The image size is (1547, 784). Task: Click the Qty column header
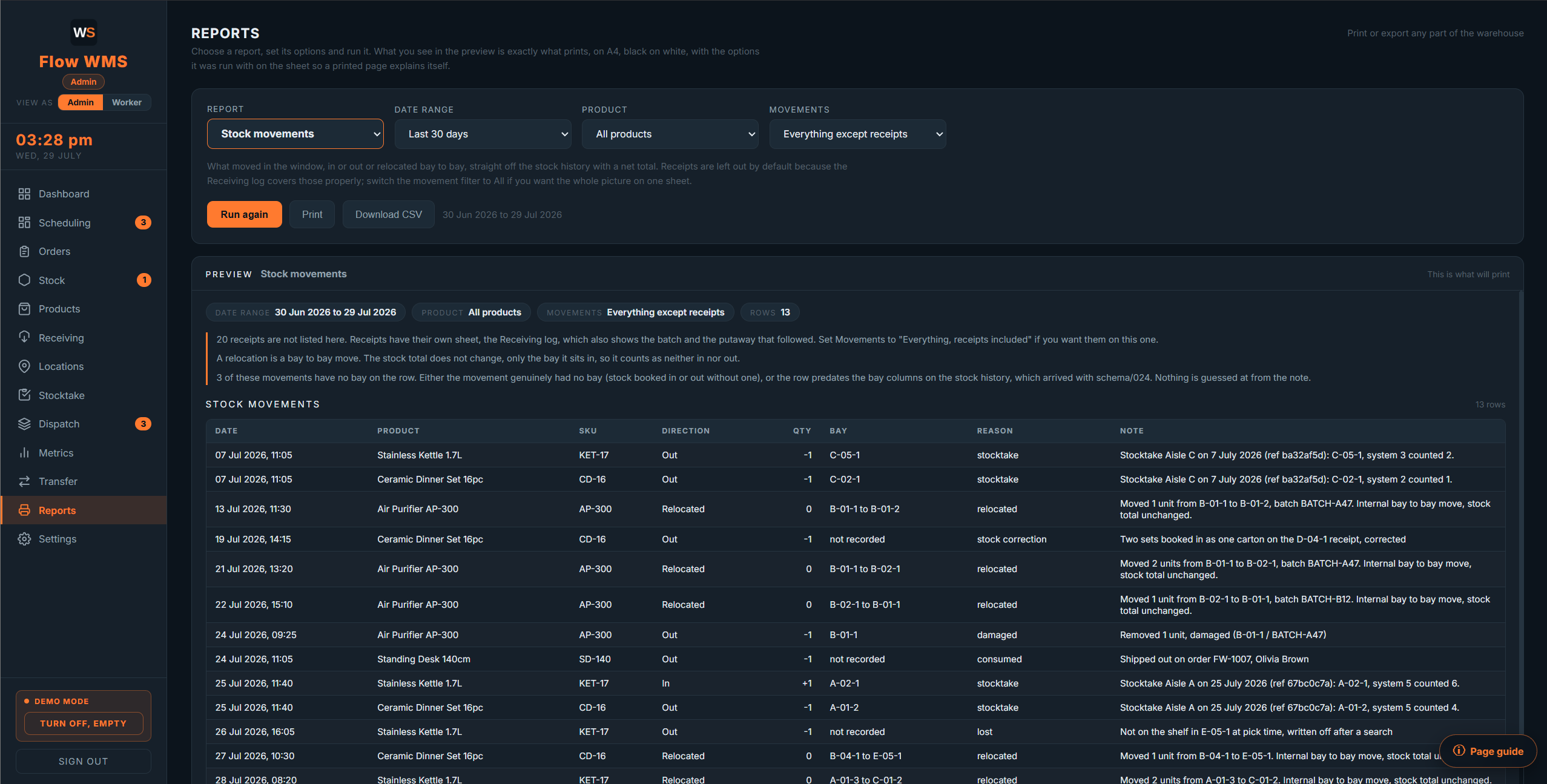[802, 431]
